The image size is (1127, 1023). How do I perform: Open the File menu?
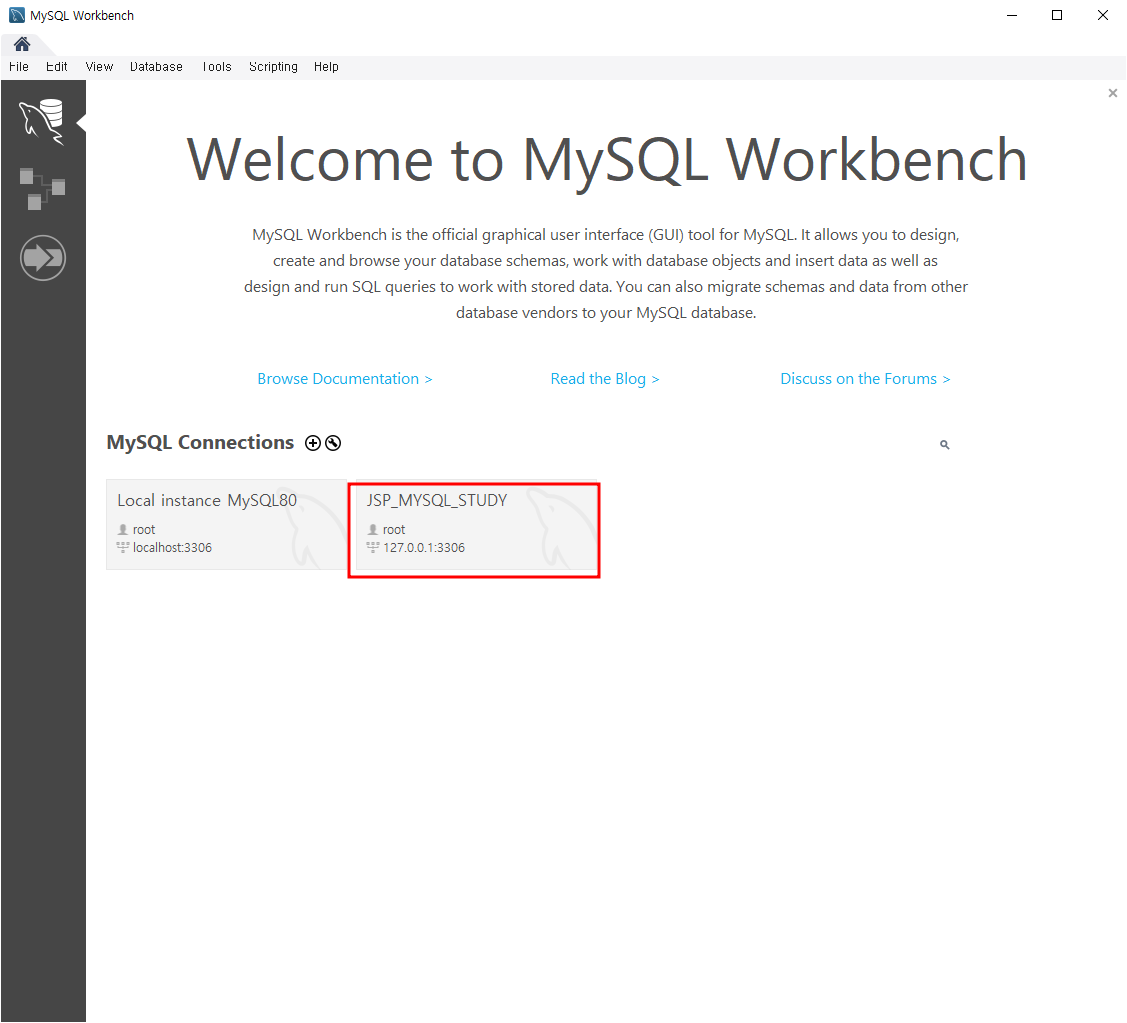pyautogui.click(x=19, y=67)
